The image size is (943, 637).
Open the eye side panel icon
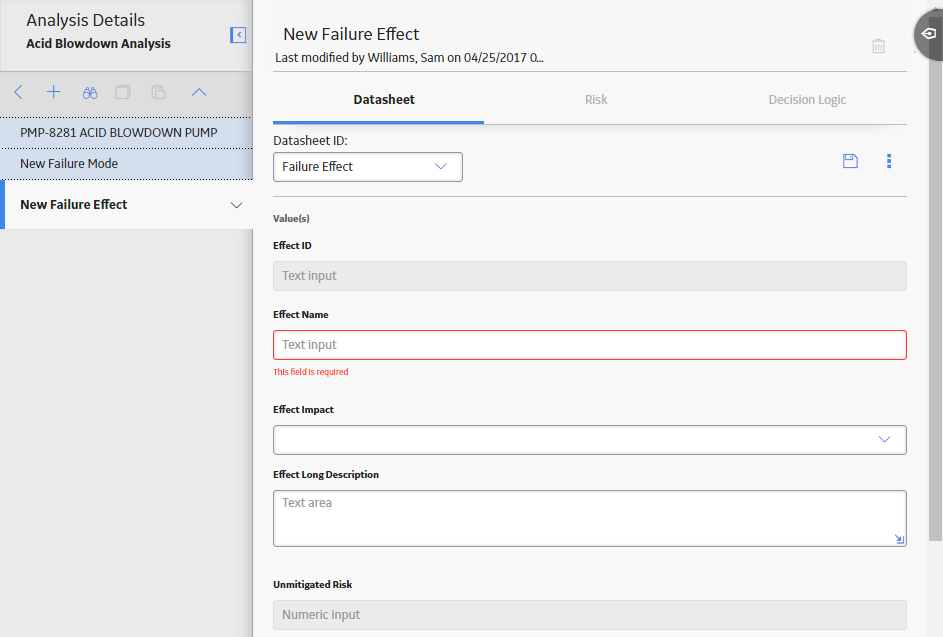929,34
